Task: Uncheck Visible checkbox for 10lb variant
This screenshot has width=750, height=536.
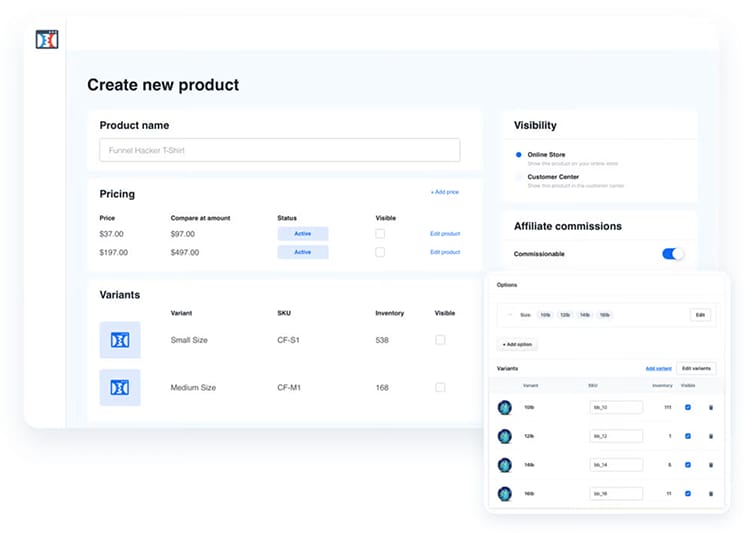Action: pyautogui.click(x=688, y=407)
